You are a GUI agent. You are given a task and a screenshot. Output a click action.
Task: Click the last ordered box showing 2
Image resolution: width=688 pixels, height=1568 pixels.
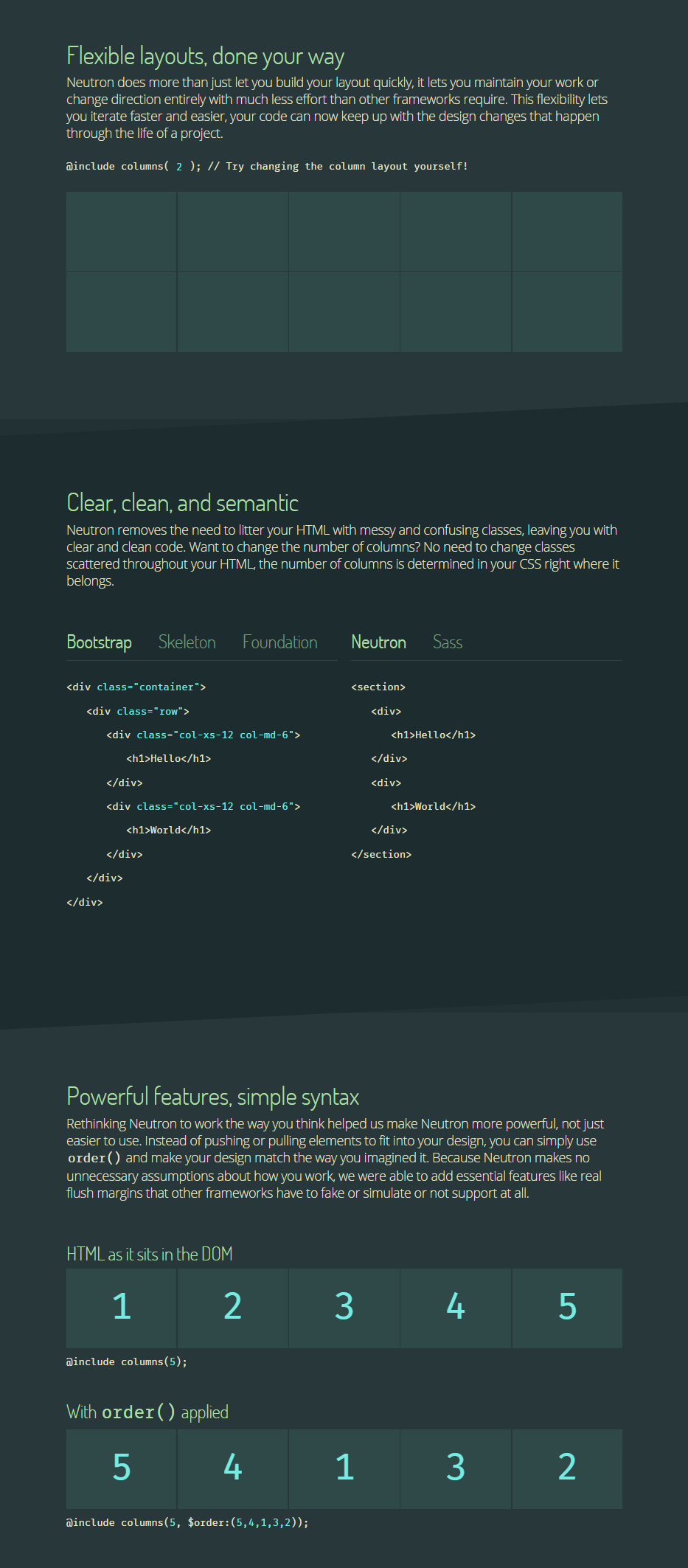click(x=566, y=1468)
